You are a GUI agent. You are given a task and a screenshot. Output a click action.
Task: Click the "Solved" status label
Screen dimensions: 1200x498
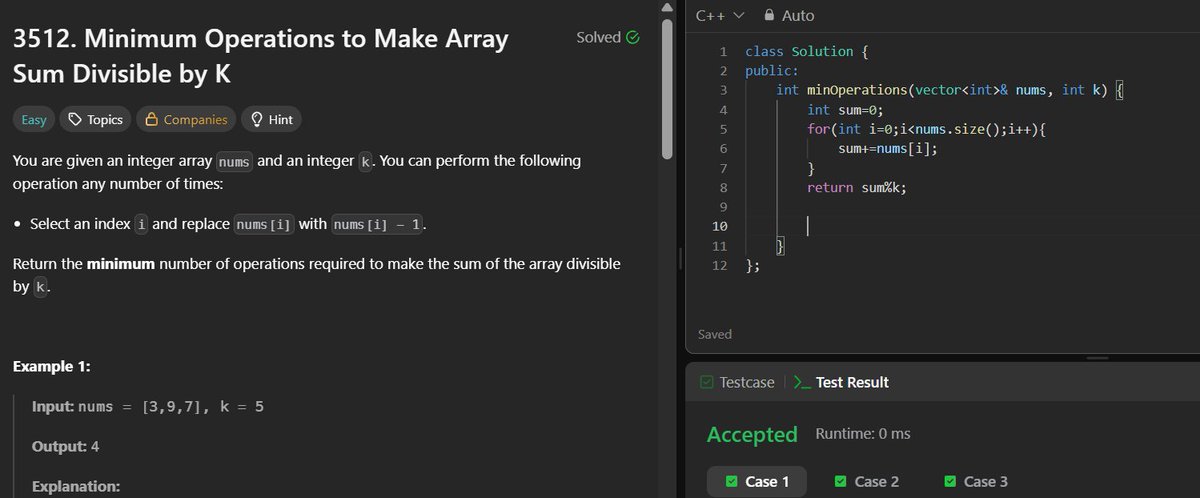coord(599,38)
